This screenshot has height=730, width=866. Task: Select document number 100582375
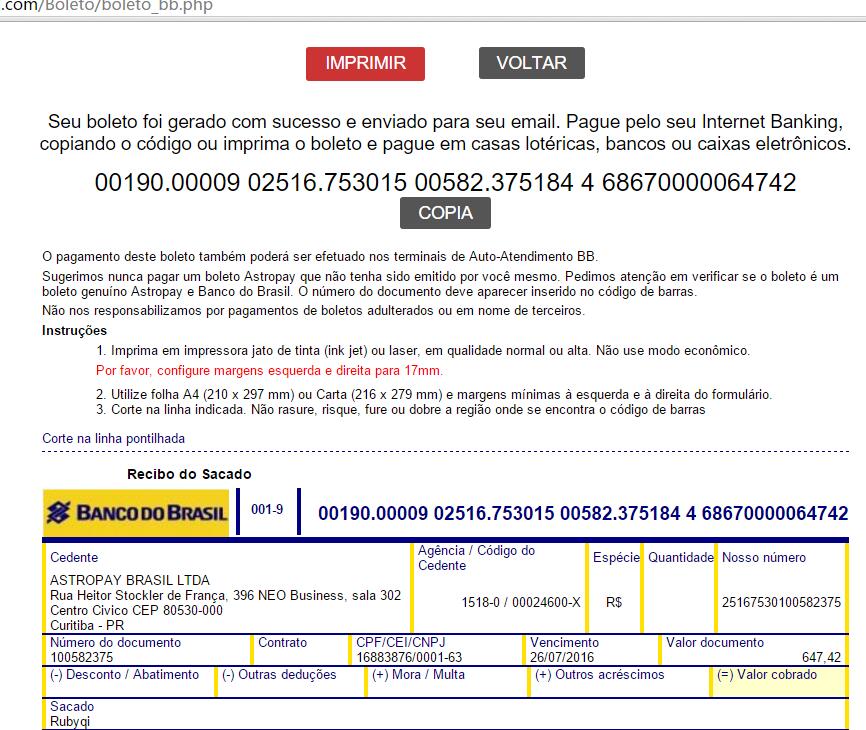[82, 657]
